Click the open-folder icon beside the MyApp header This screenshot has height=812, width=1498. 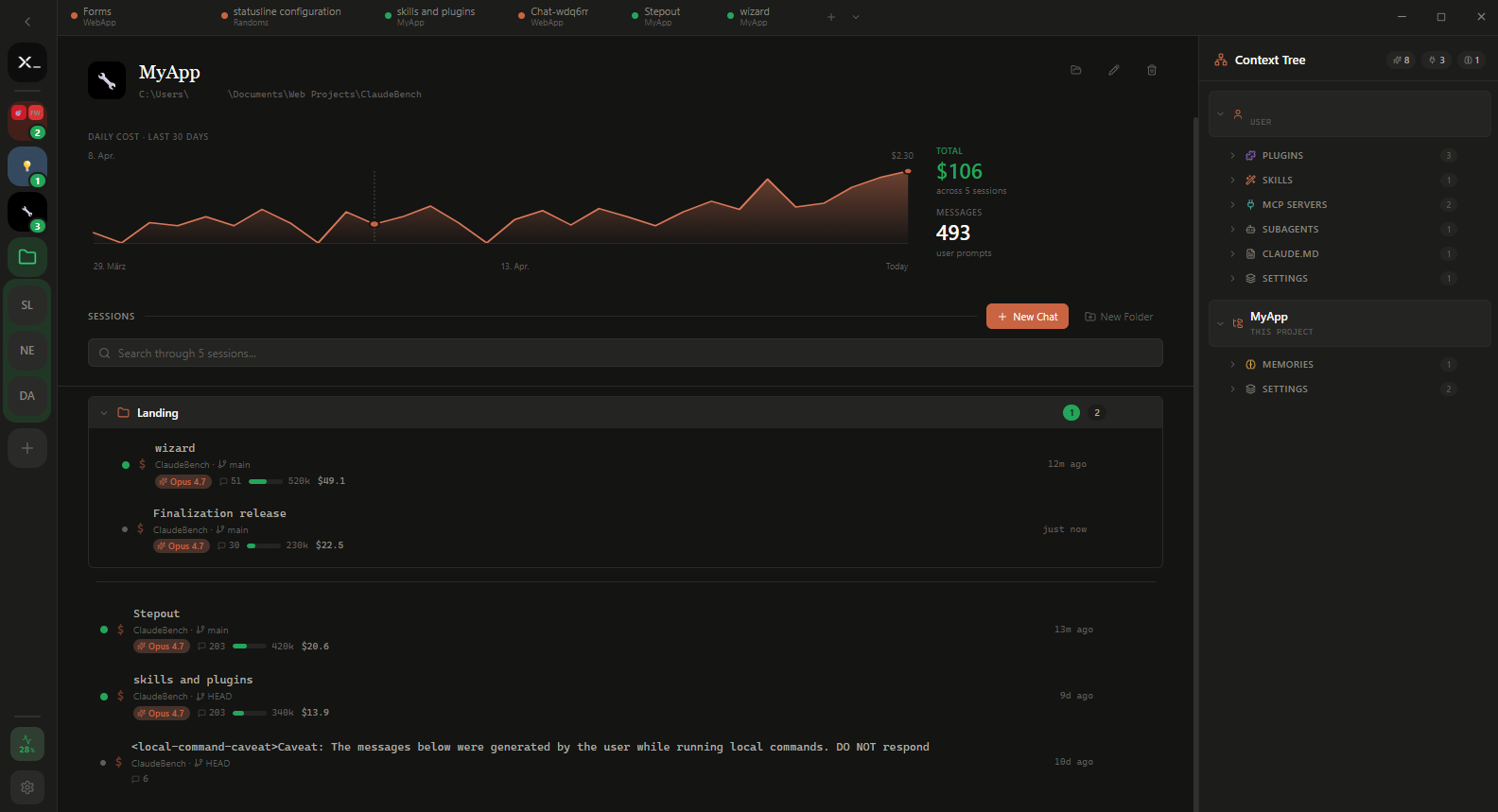1075,70
